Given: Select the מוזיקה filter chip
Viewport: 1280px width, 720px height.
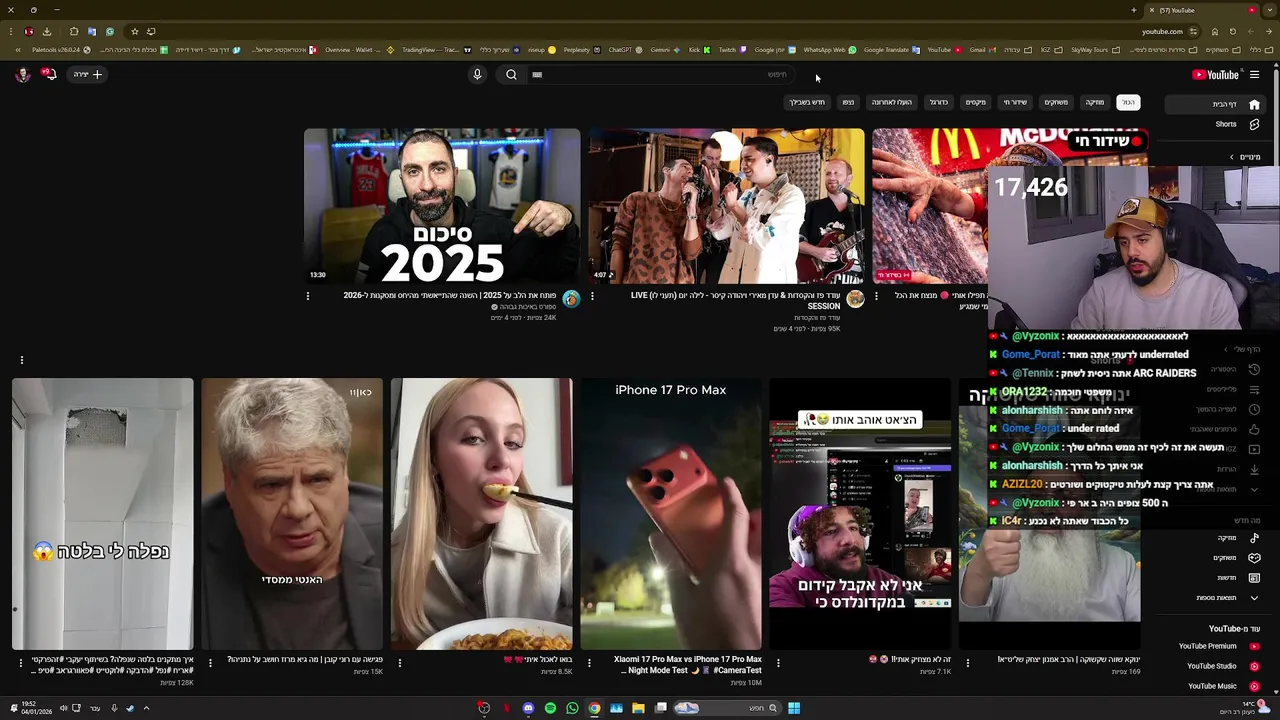Looking at the screenshot, I should 1095,102.
